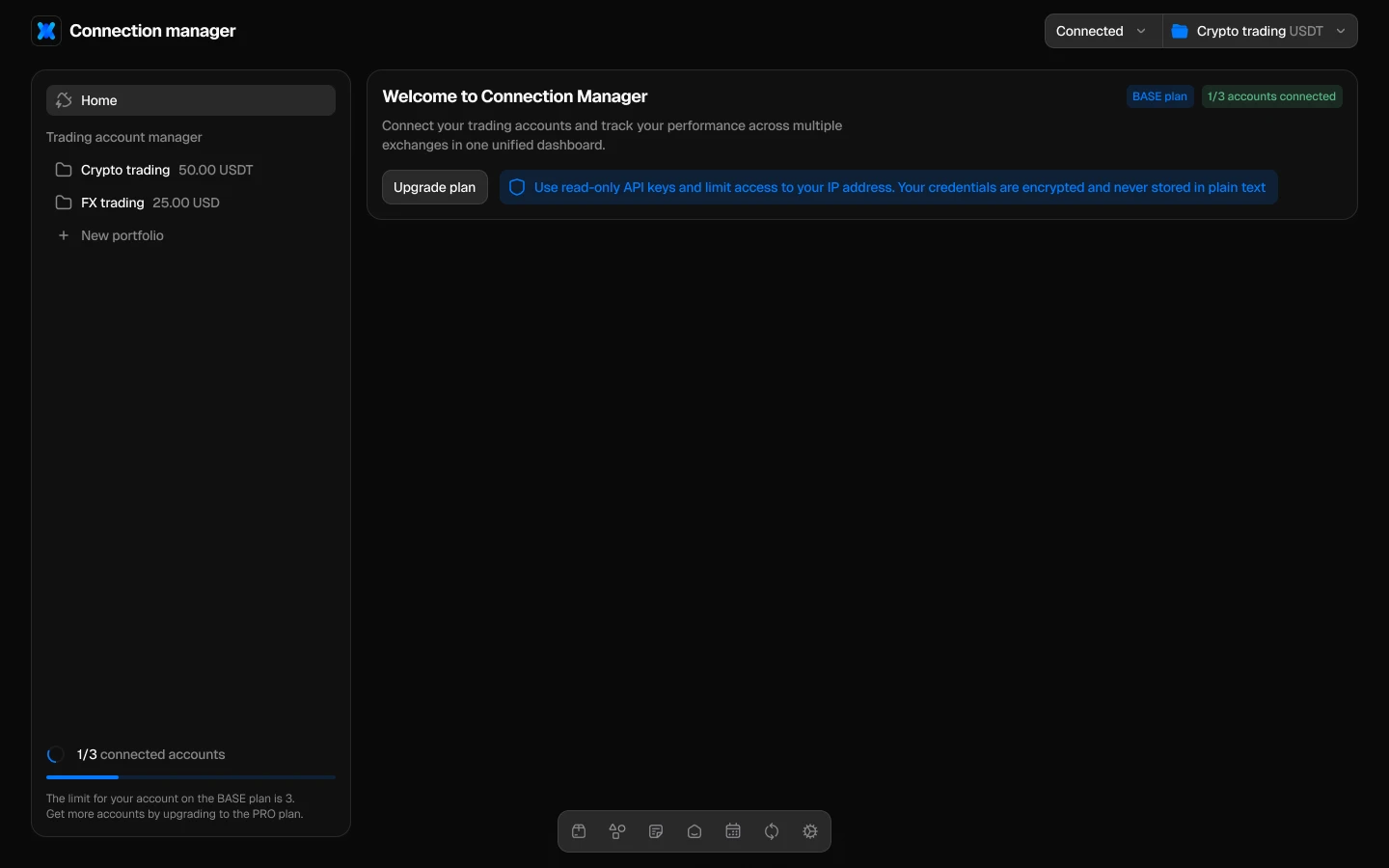
Task: Click the home icon in the bottom toolbar
Action: click(x=694, y=831)
